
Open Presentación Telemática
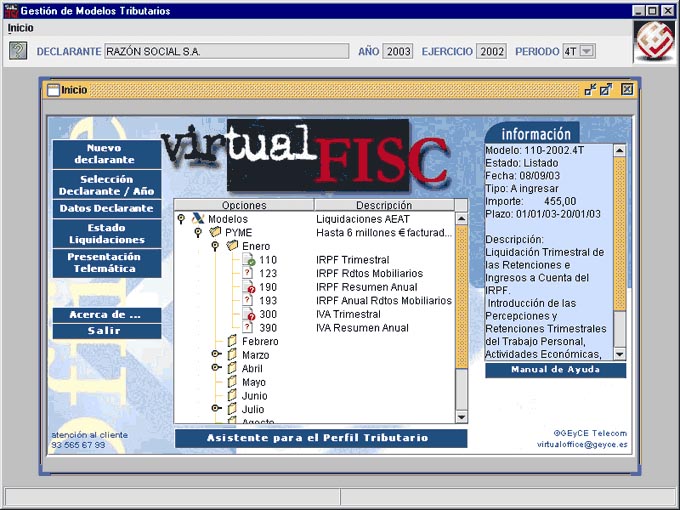click(107, 263)
